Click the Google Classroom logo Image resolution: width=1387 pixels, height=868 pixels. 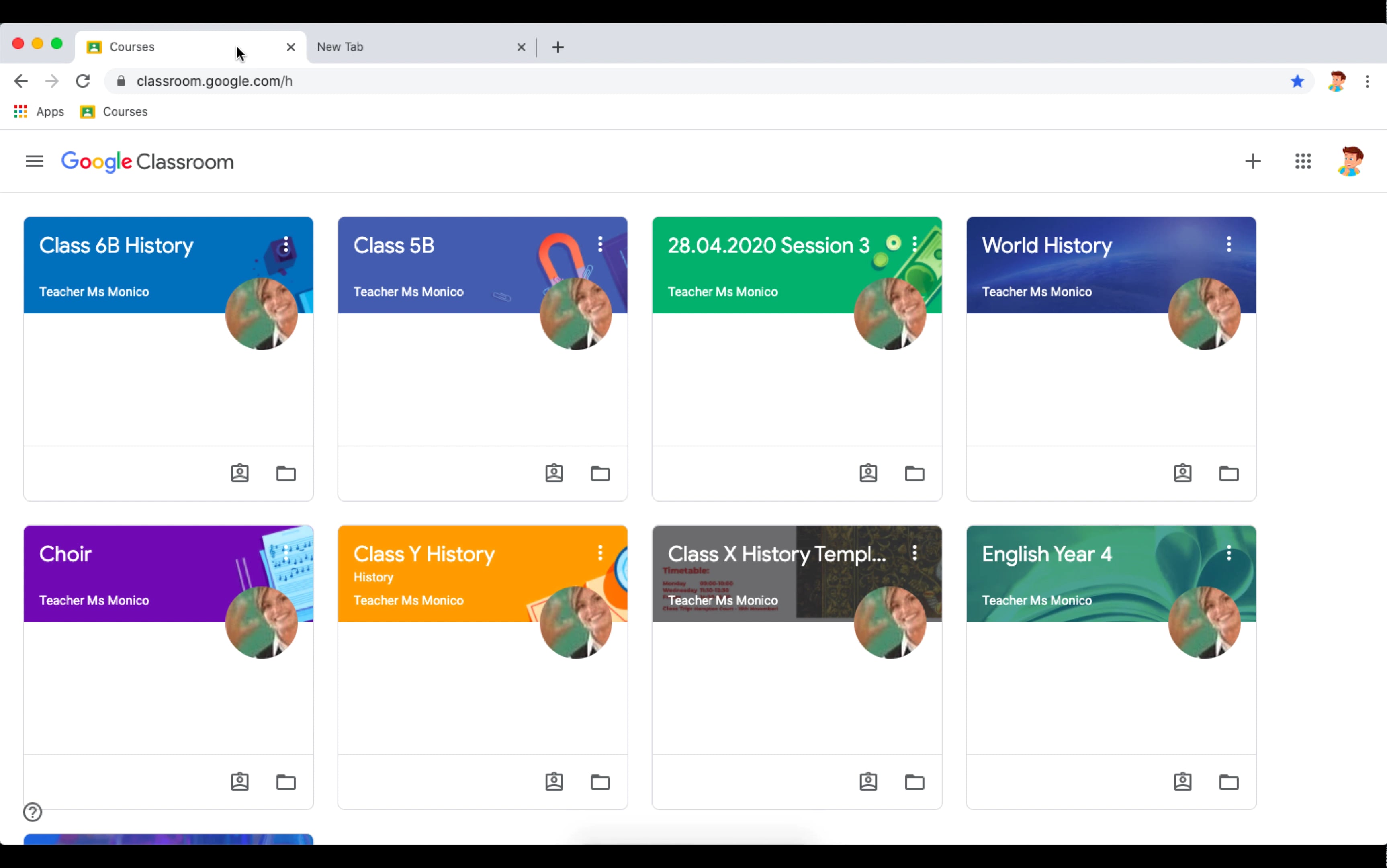147,161
